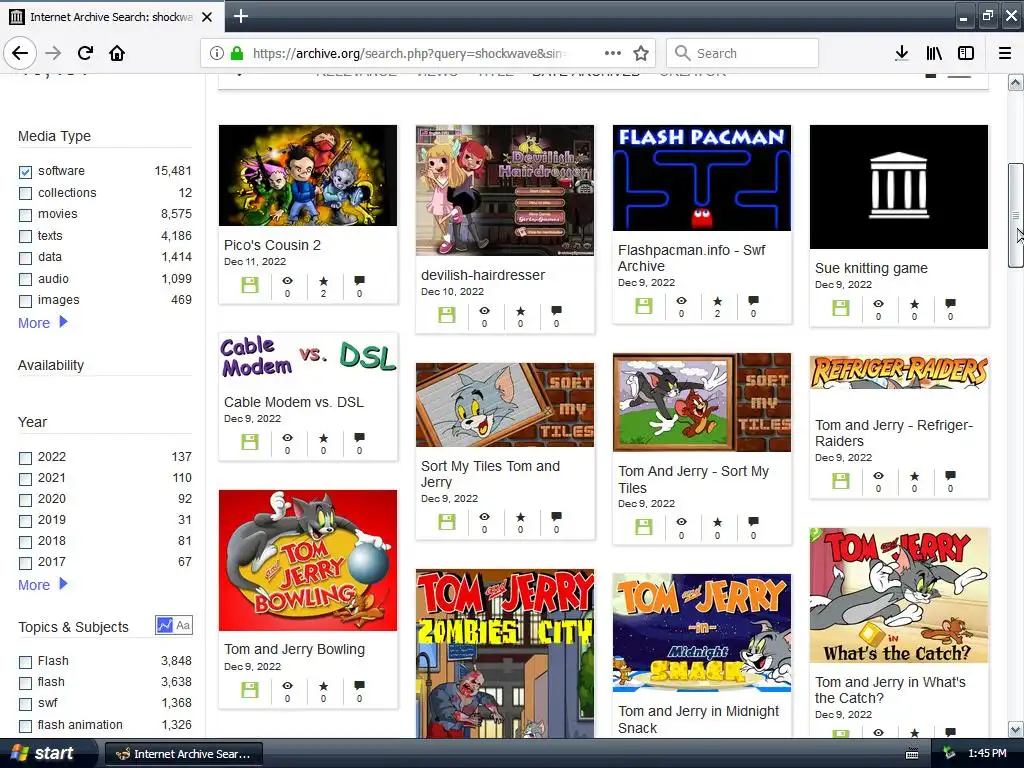
Task: Click the scrollbar up arrow
Action: point(1015,82)
